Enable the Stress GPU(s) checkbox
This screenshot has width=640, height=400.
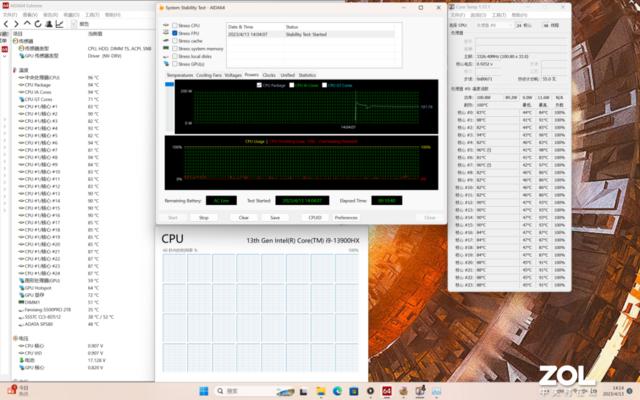[x=175, y=64]
